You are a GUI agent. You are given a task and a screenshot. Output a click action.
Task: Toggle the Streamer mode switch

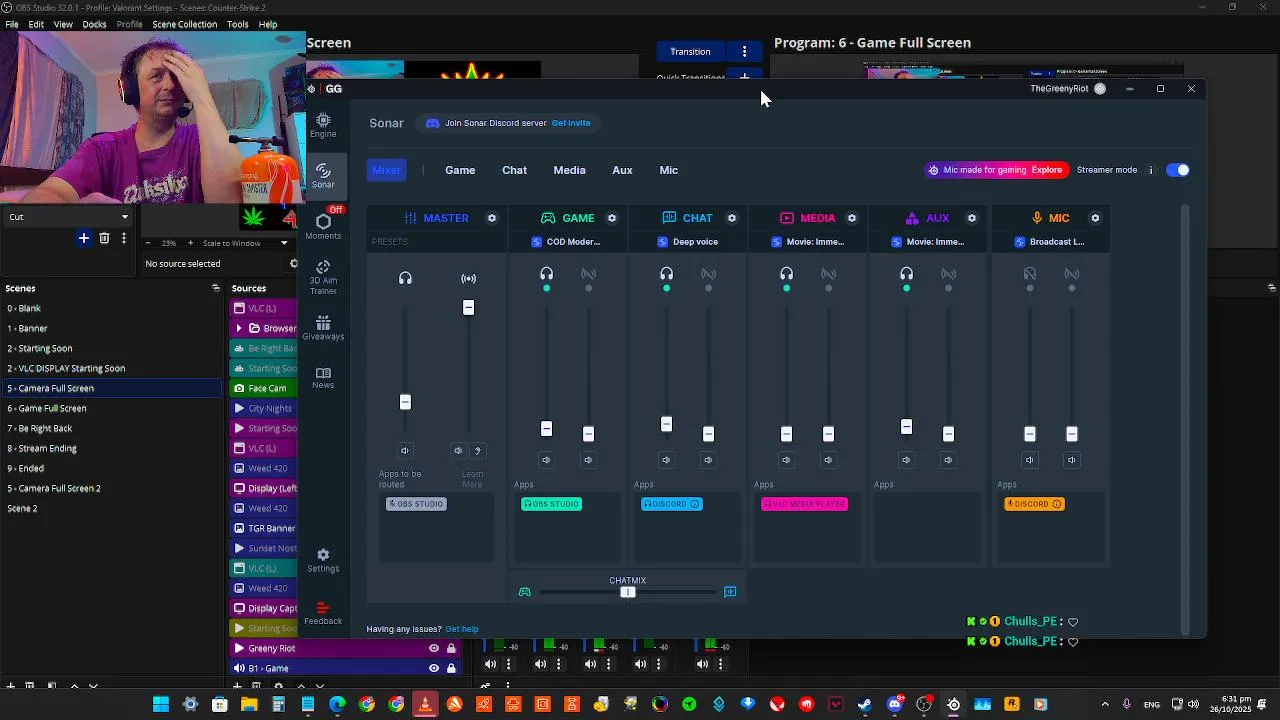pyautogui.click(x=1178, y=170)
